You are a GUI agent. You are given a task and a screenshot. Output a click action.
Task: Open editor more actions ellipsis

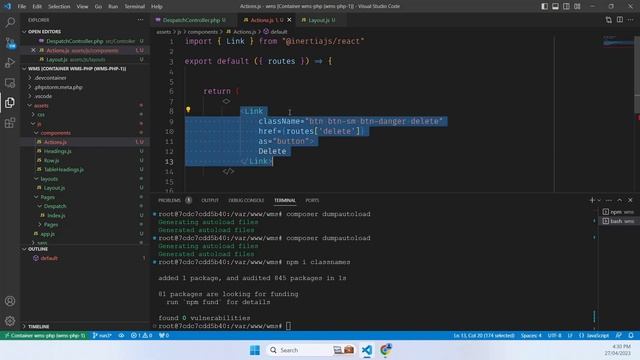pos(631,20)
